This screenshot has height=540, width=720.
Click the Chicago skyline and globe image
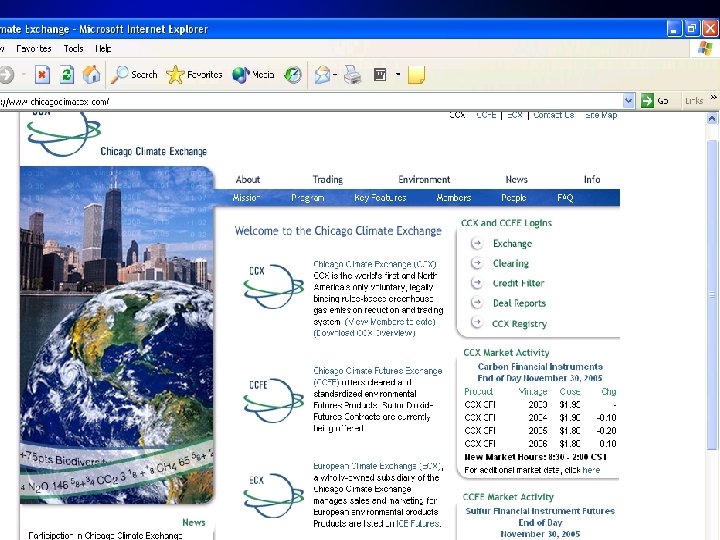(117, 335)
